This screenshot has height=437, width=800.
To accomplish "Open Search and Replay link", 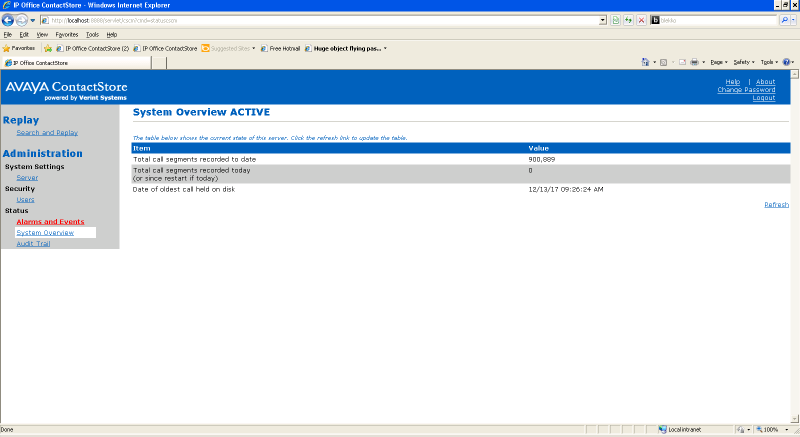I will click(x=47, y=133).
